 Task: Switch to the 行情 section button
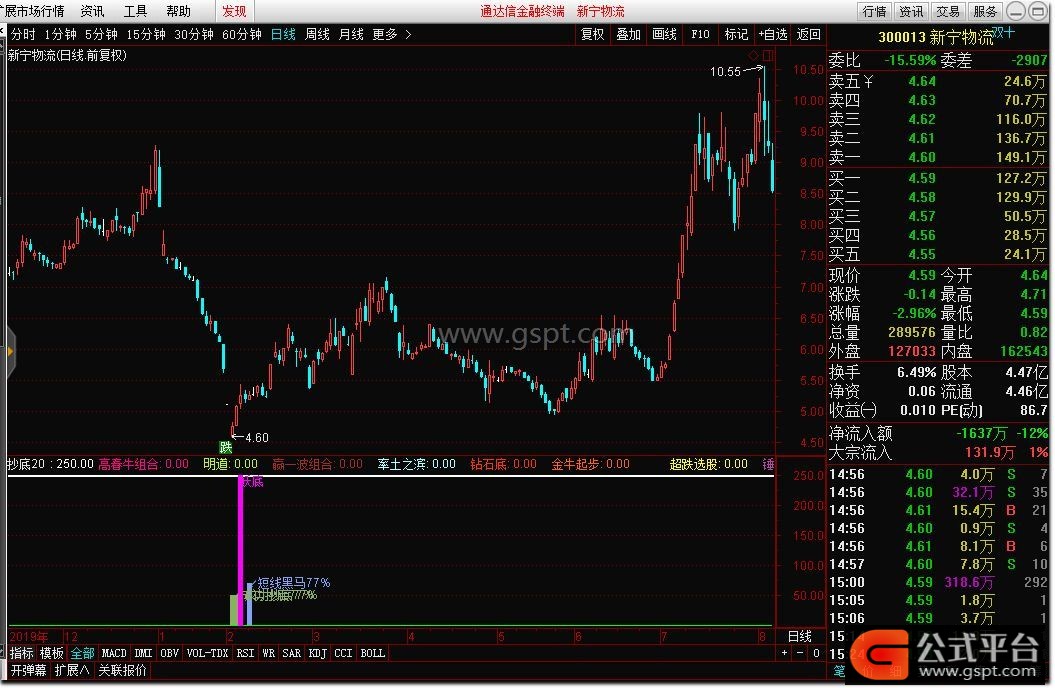[x=875, y=11]
